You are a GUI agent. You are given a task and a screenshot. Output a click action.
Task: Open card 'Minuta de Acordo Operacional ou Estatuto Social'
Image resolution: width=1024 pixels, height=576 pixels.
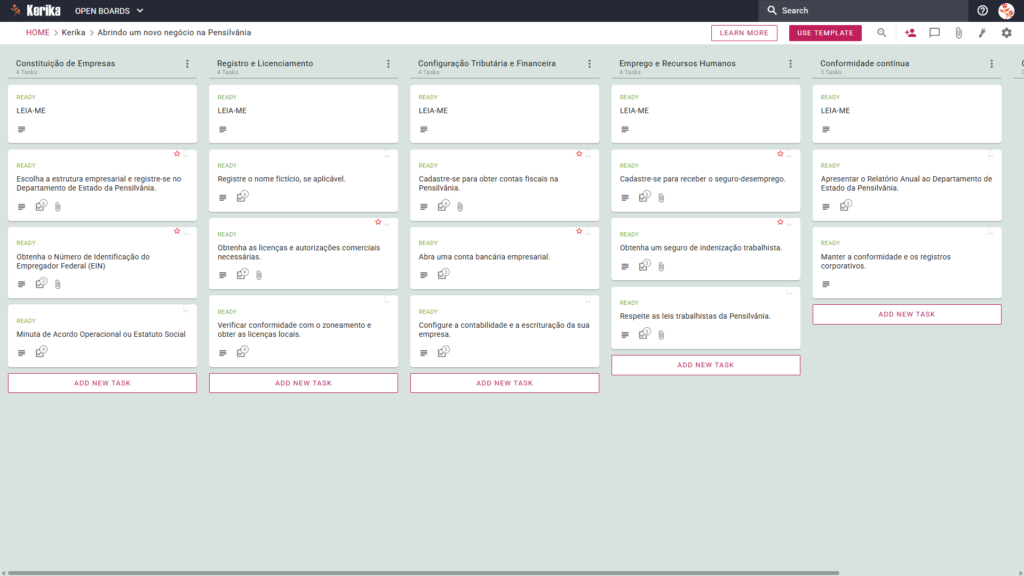click(103, 336)
